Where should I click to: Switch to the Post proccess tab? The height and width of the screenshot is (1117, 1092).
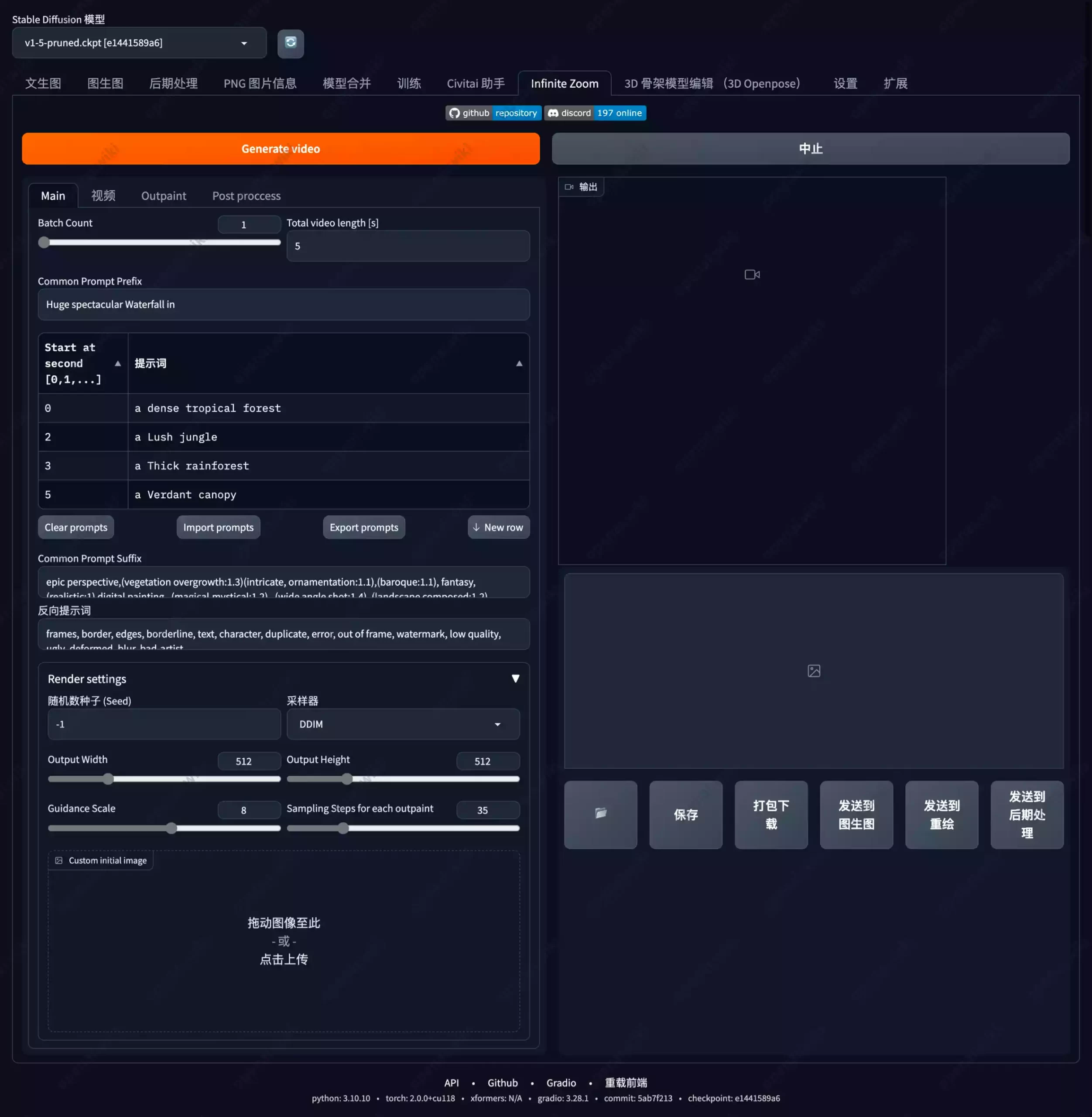click(245, 195)
